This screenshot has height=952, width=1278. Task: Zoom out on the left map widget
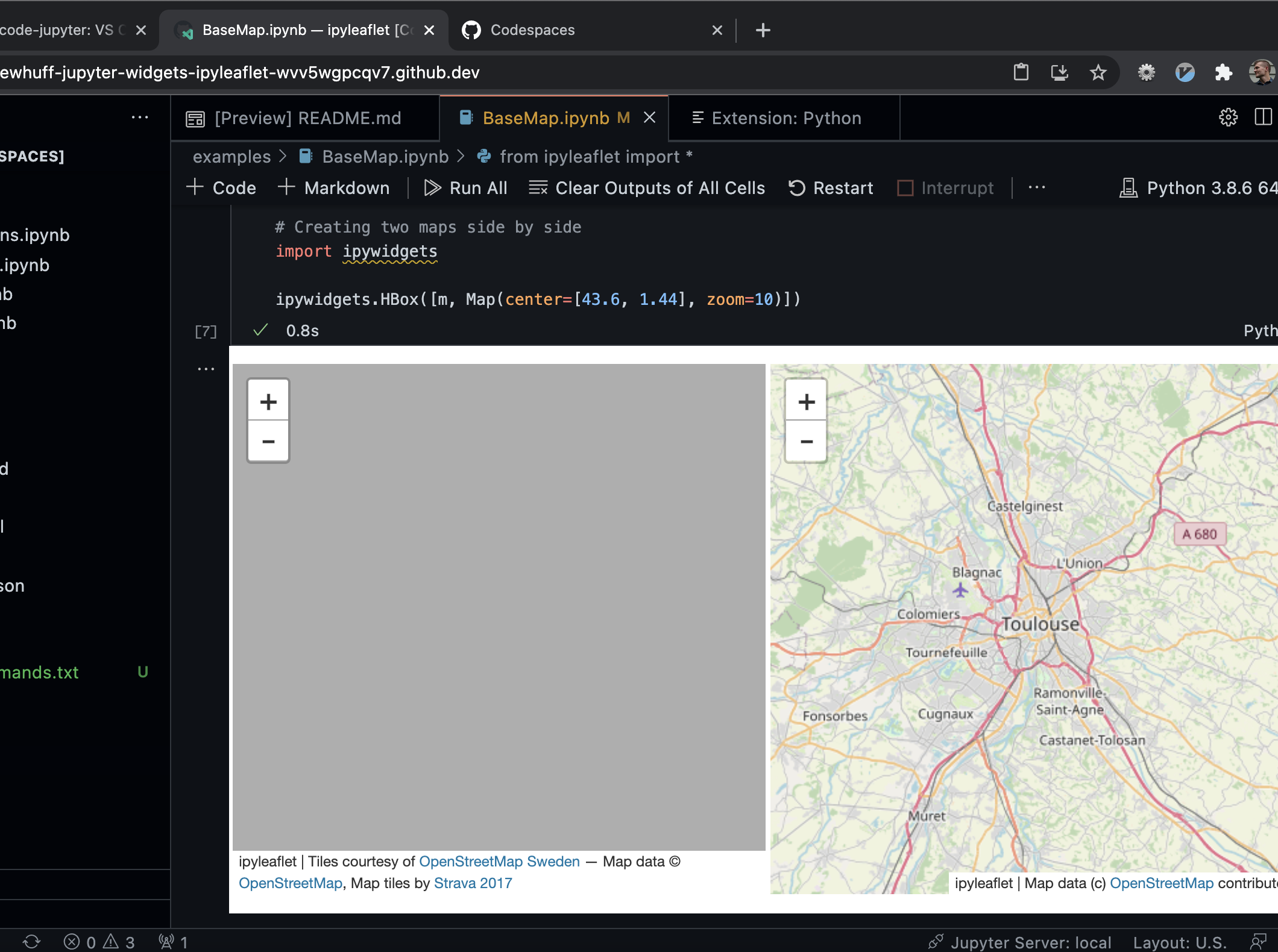[268, 440]
